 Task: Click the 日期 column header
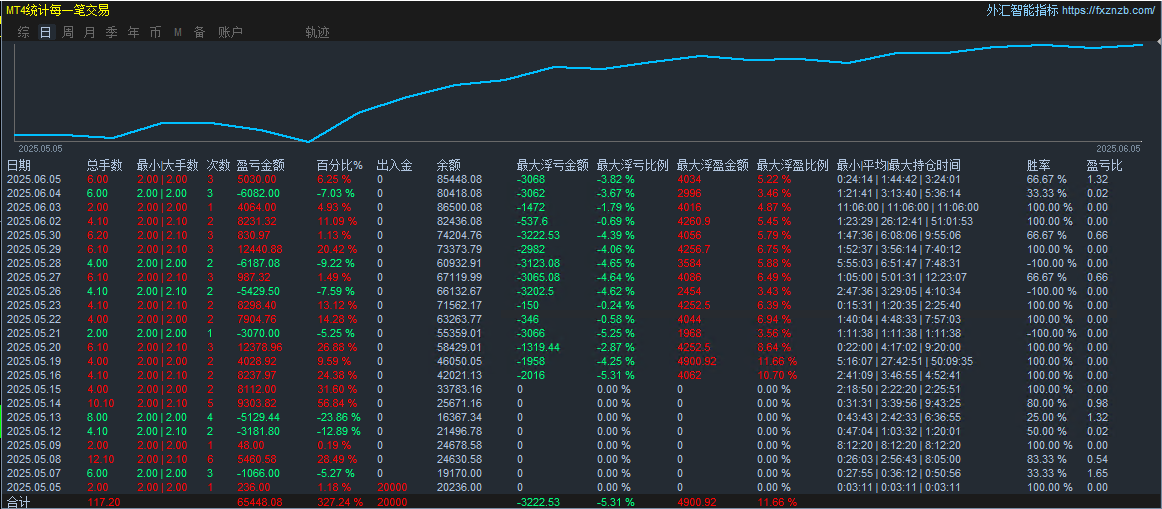point(19,165)
